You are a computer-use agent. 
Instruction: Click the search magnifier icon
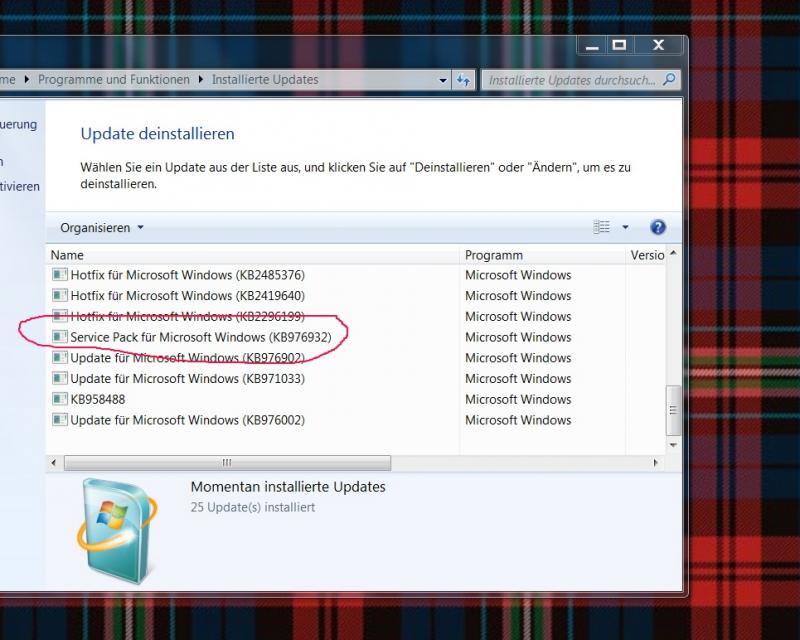[669, 80]
